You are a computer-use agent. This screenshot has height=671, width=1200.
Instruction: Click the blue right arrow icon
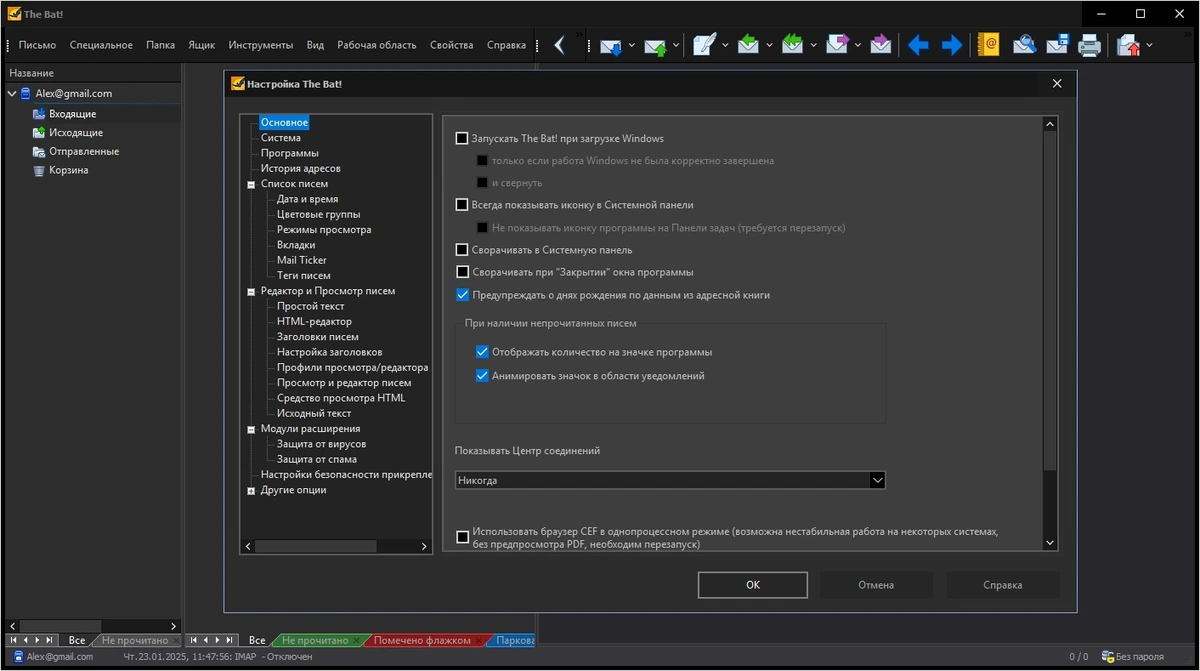click(951, 45)
